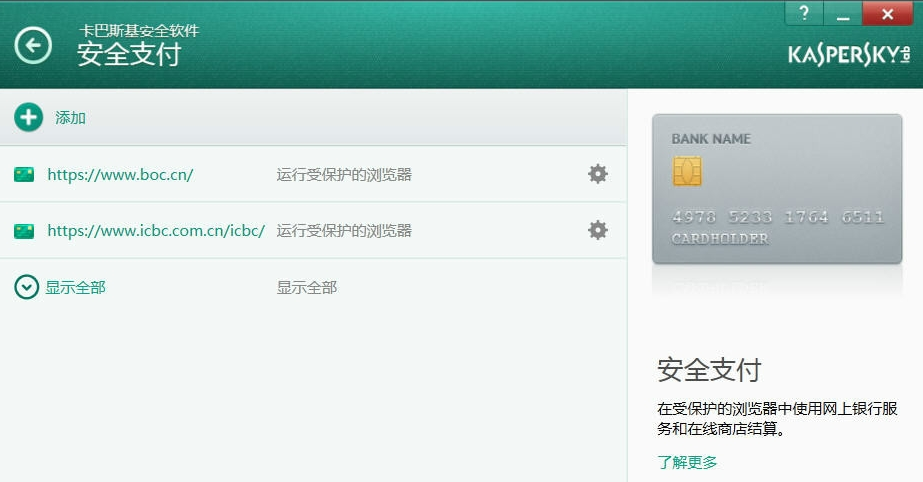Click 运行受保护的浏览器 in the icbc row

pyautogui.click(x=344, y=231)
